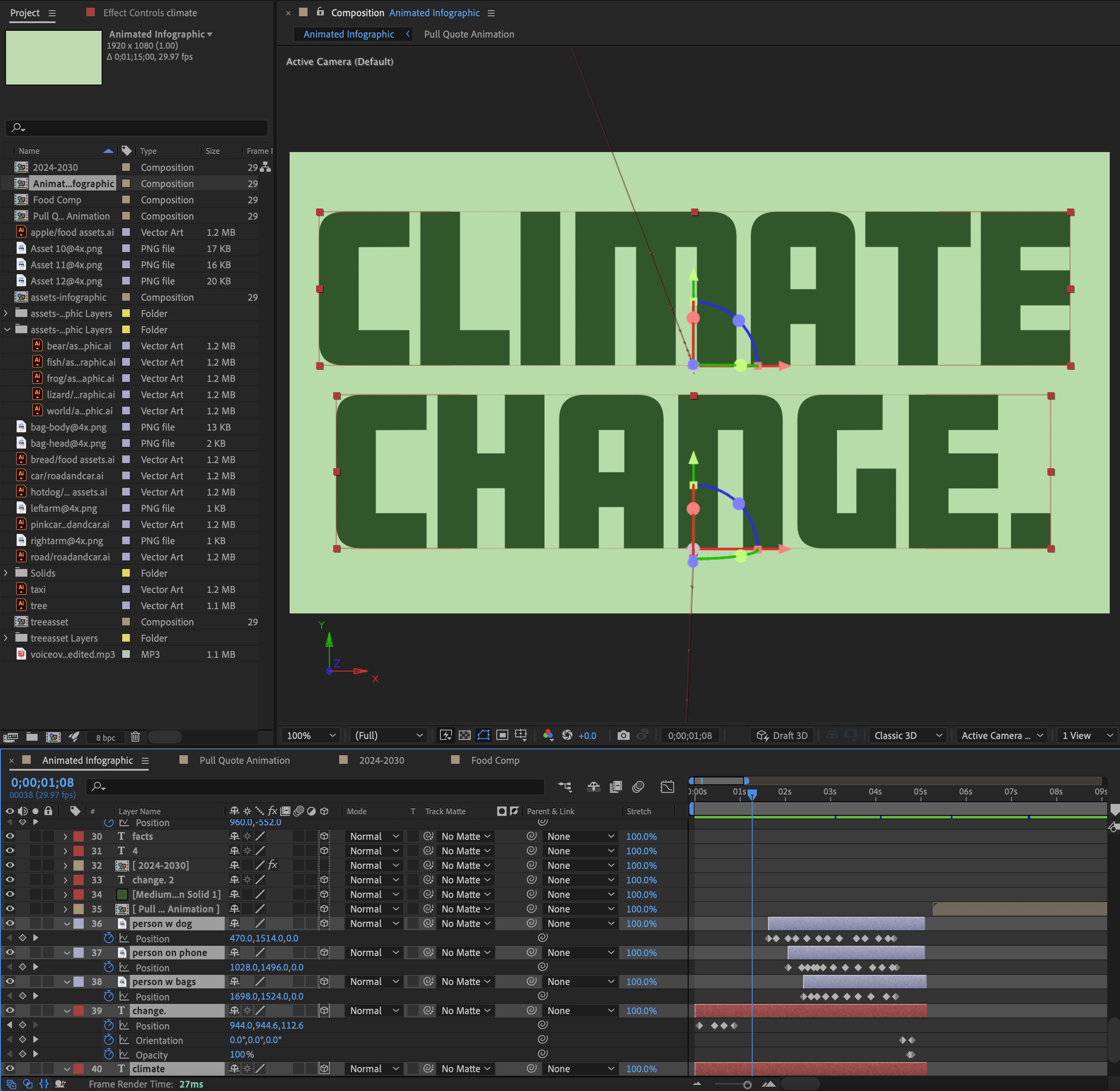Expand the Solids folder in Project panel
Image resolution: width=1120 pixels, height=1091 pixels.
pos(6,573)
